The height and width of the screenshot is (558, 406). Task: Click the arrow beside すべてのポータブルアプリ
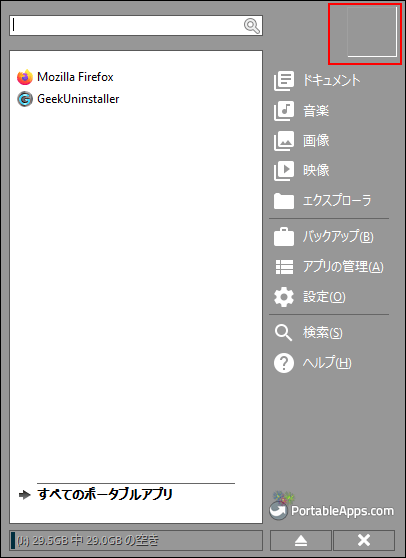click(x=25, y=495)
